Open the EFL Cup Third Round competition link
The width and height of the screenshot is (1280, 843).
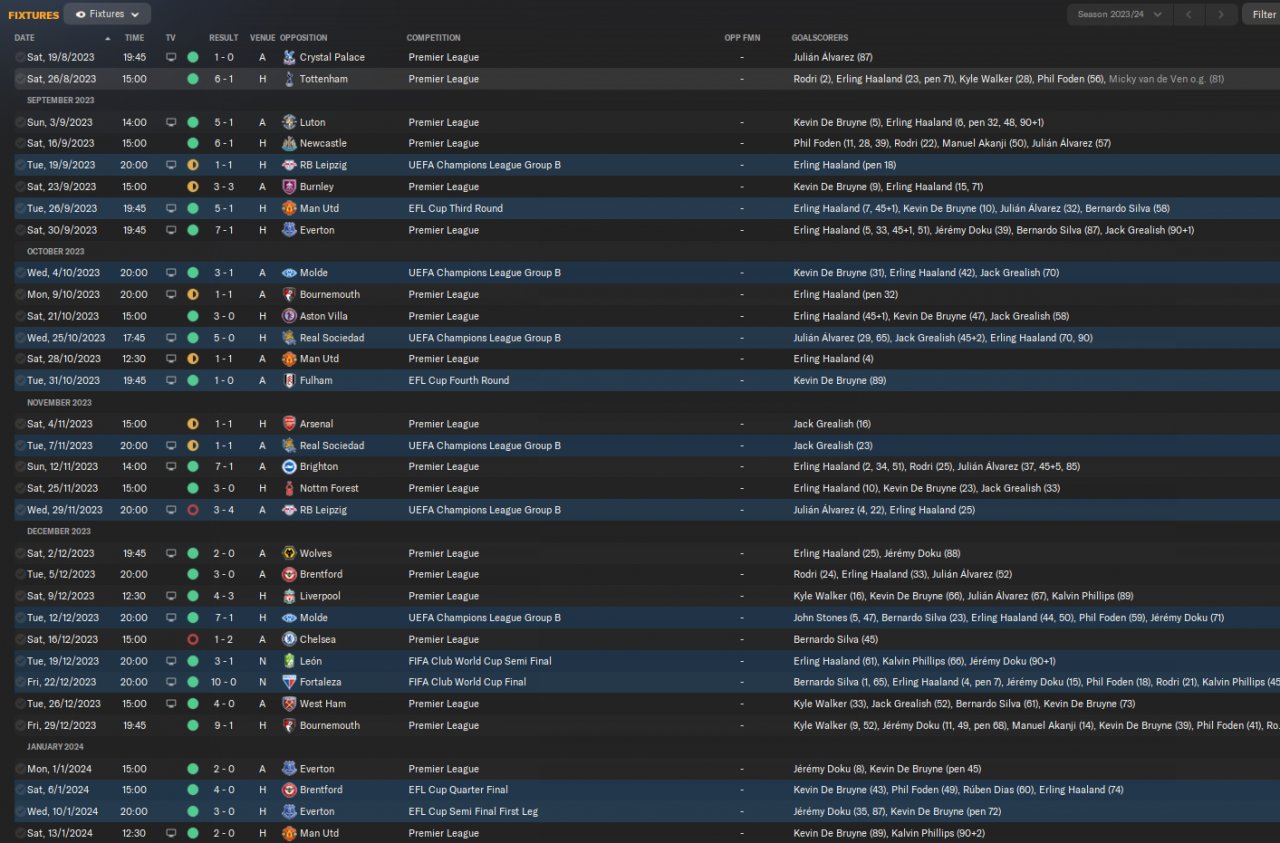click(x=455, y=208)
